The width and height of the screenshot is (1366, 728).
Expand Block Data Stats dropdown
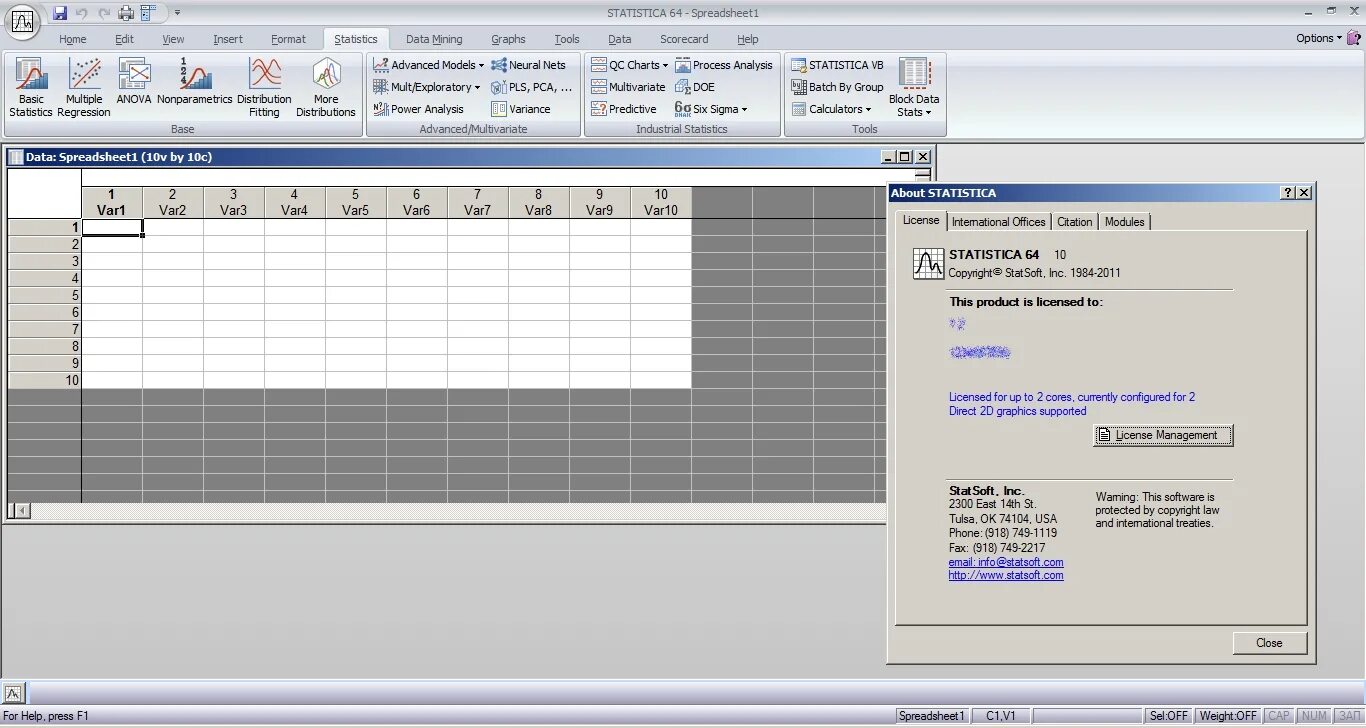pyautogui.click(x=914, y=88)
